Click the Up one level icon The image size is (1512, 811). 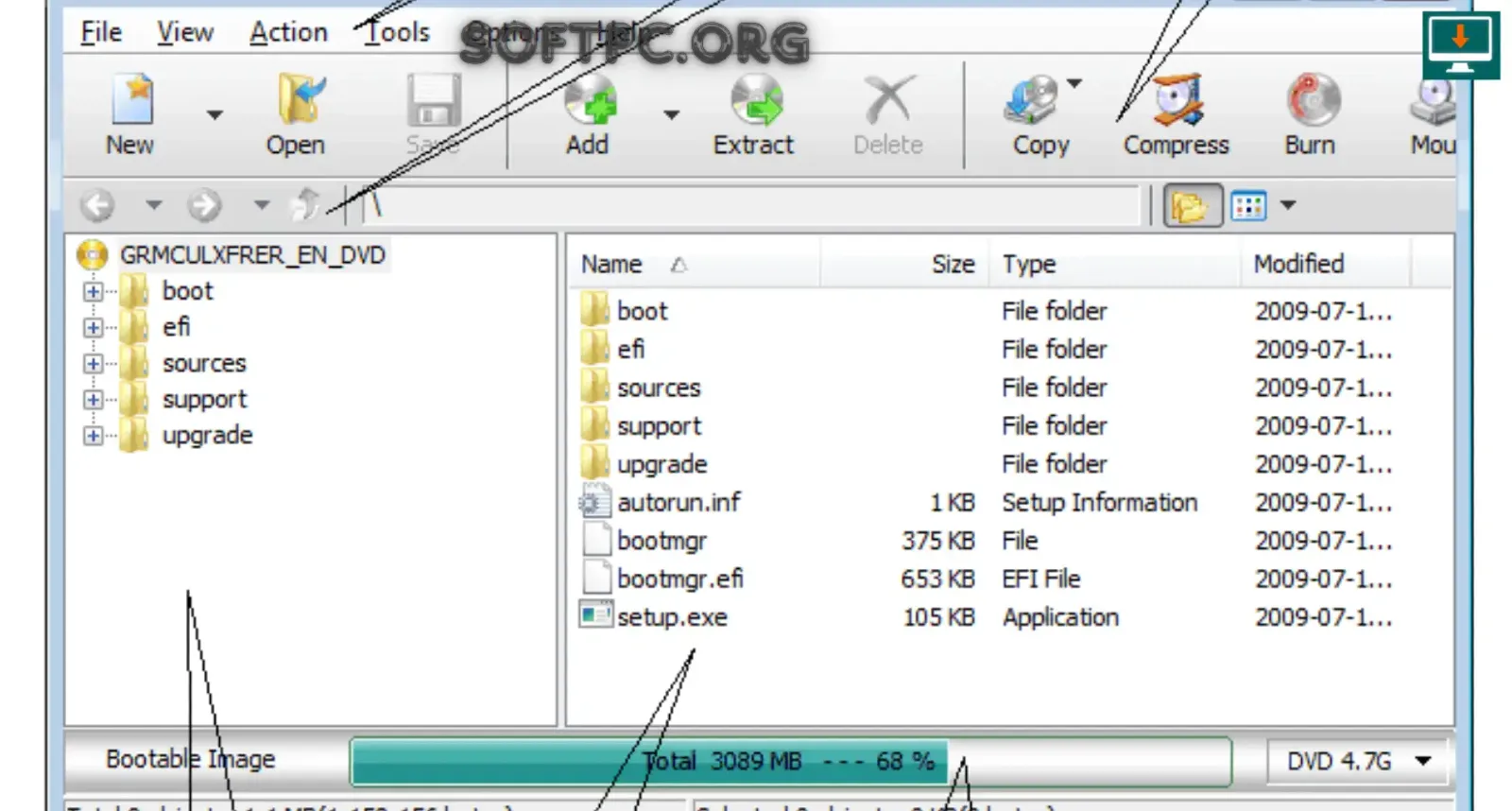coord(306,204)
